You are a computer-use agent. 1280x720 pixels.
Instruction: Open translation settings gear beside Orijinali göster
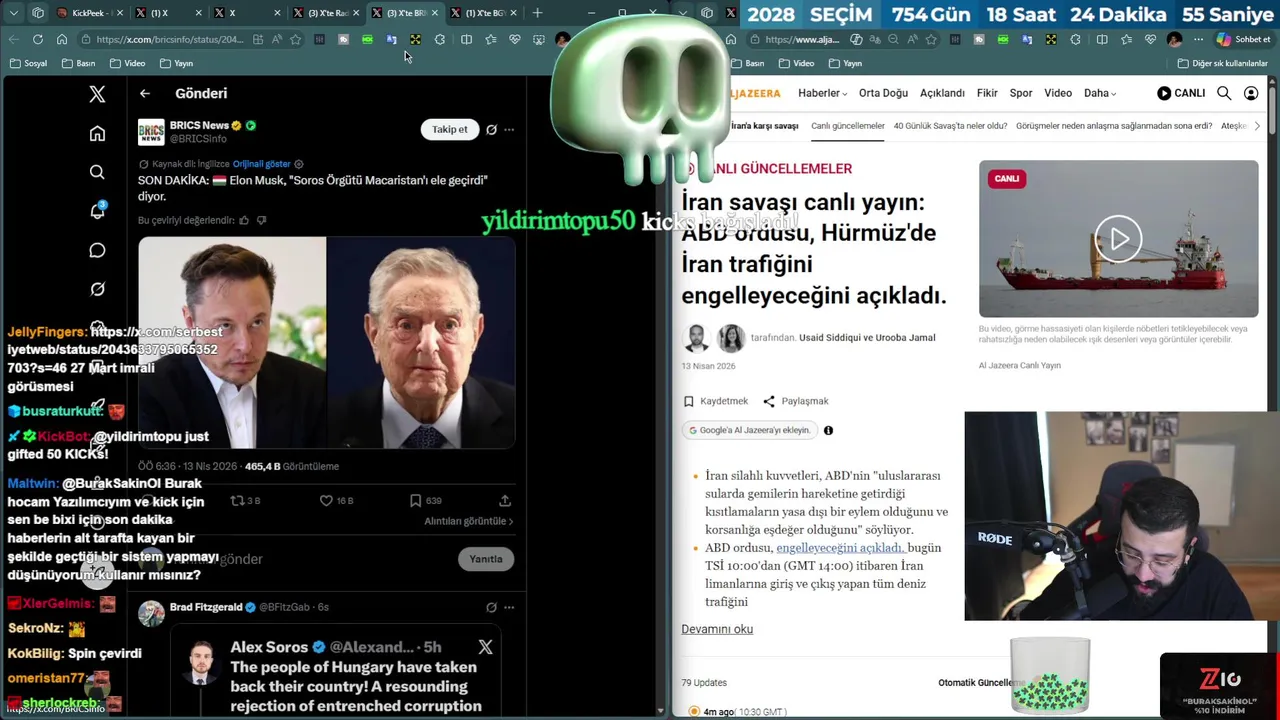click(299, 164)
